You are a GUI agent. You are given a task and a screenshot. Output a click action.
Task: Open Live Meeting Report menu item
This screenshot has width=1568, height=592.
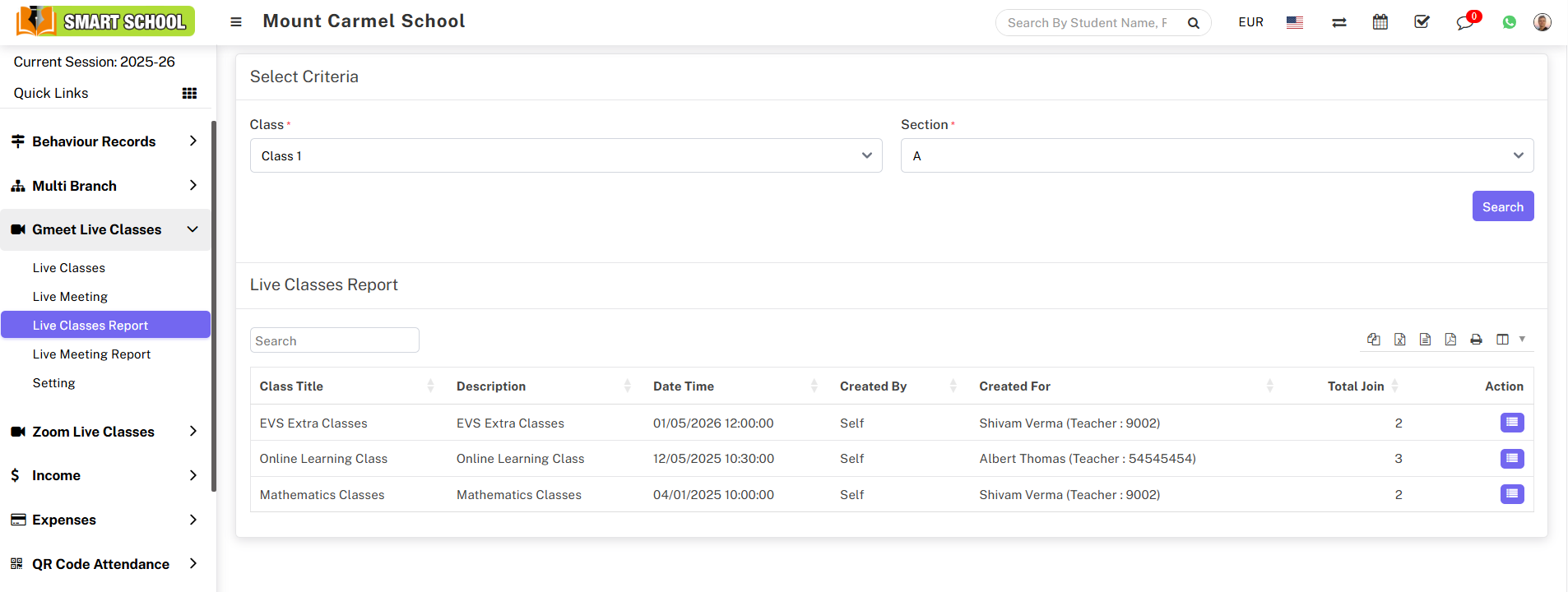tap(91, 354)
